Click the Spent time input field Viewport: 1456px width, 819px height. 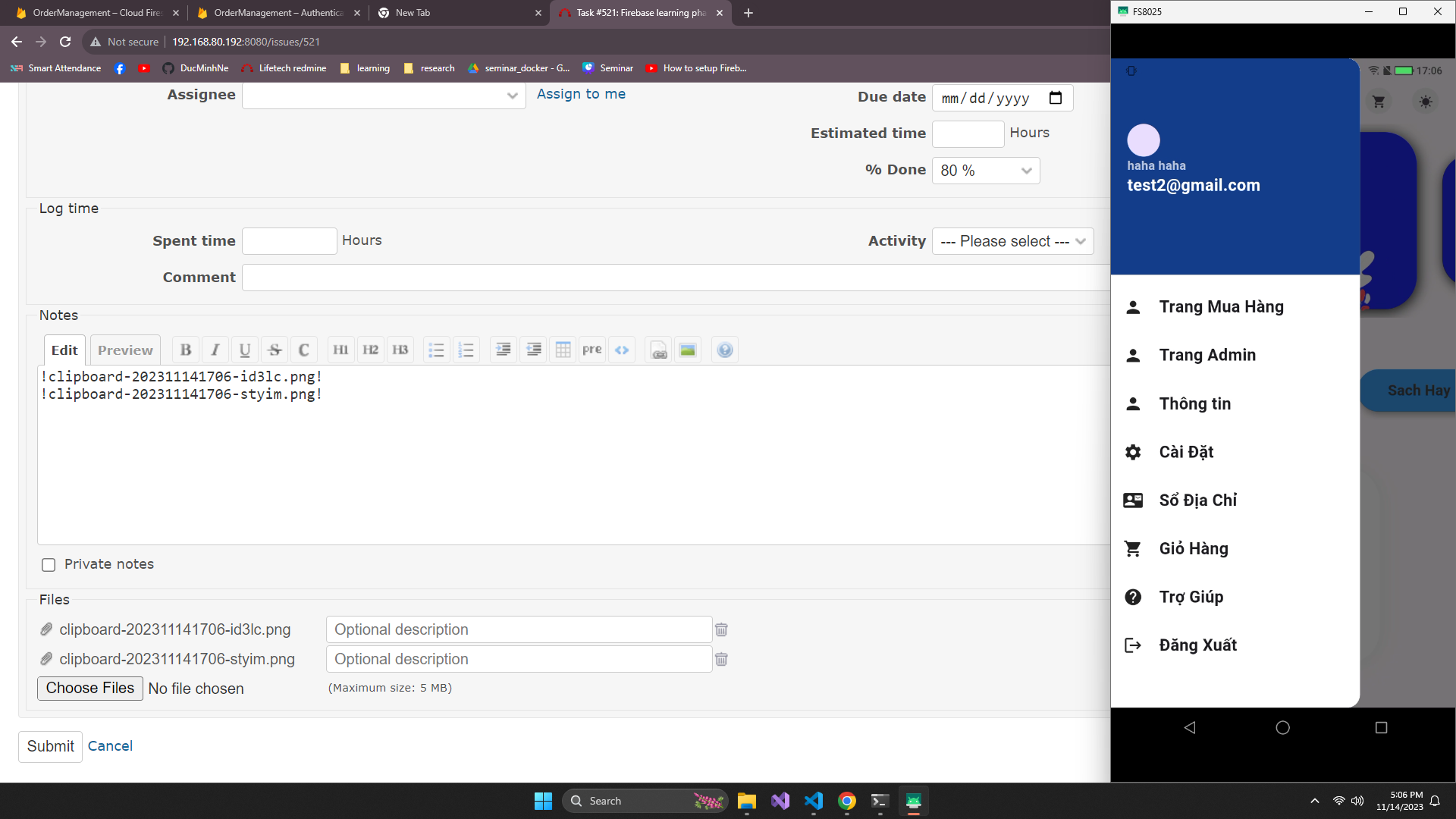coord(289,241)
